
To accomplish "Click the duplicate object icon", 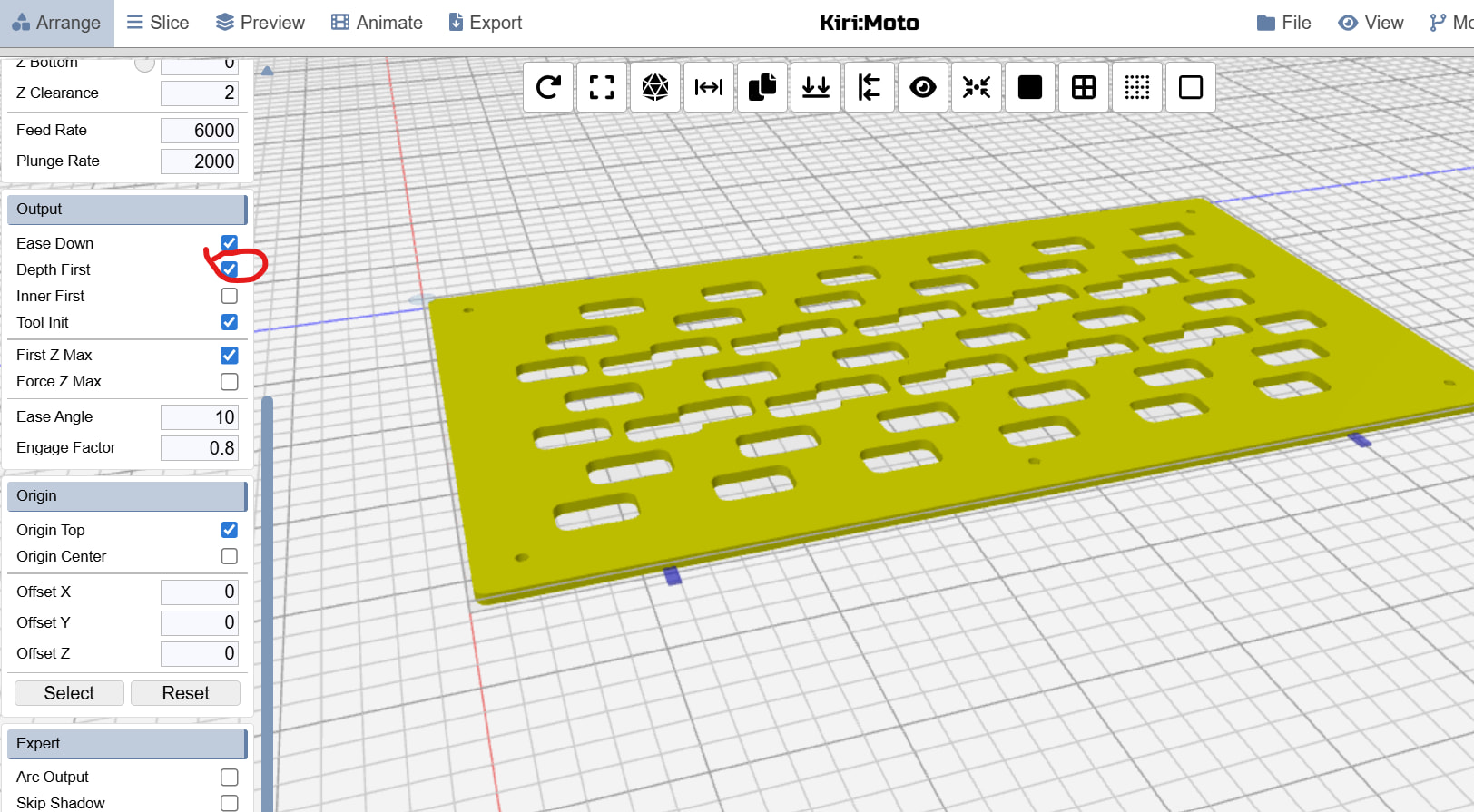I will tap(762, 87).
